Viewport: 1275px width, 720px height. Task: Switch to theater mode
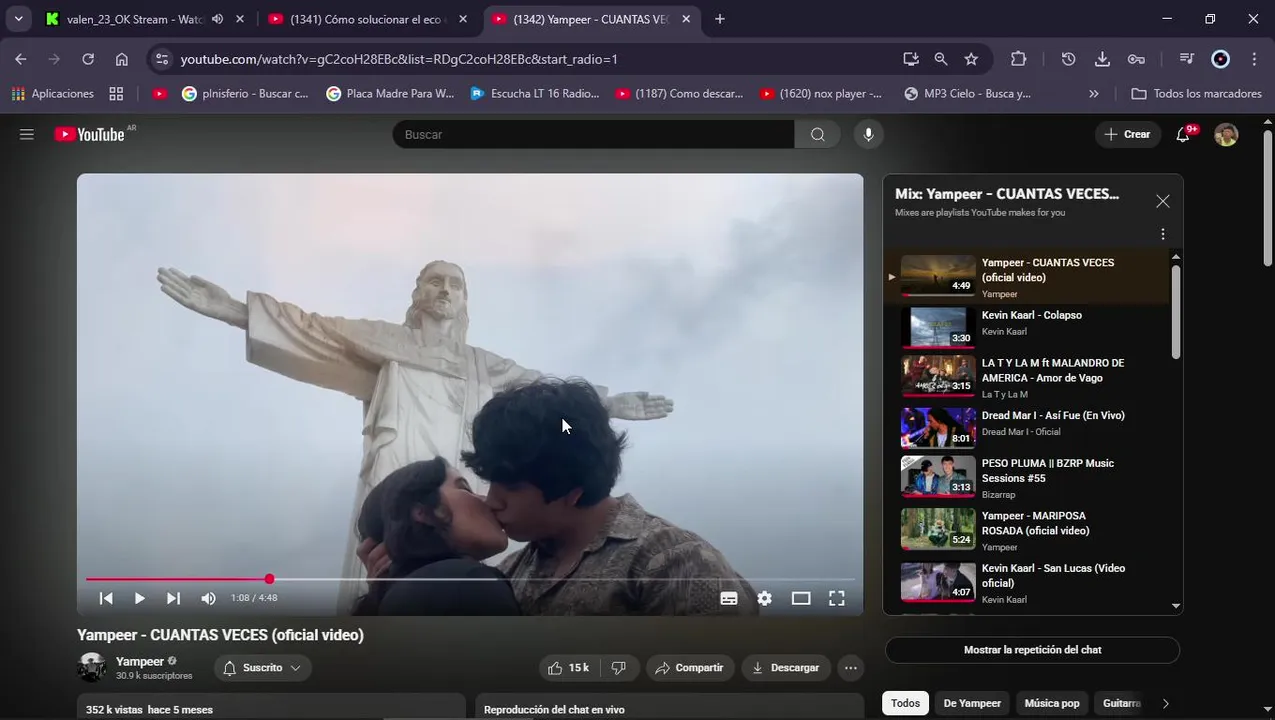(801, 598)
